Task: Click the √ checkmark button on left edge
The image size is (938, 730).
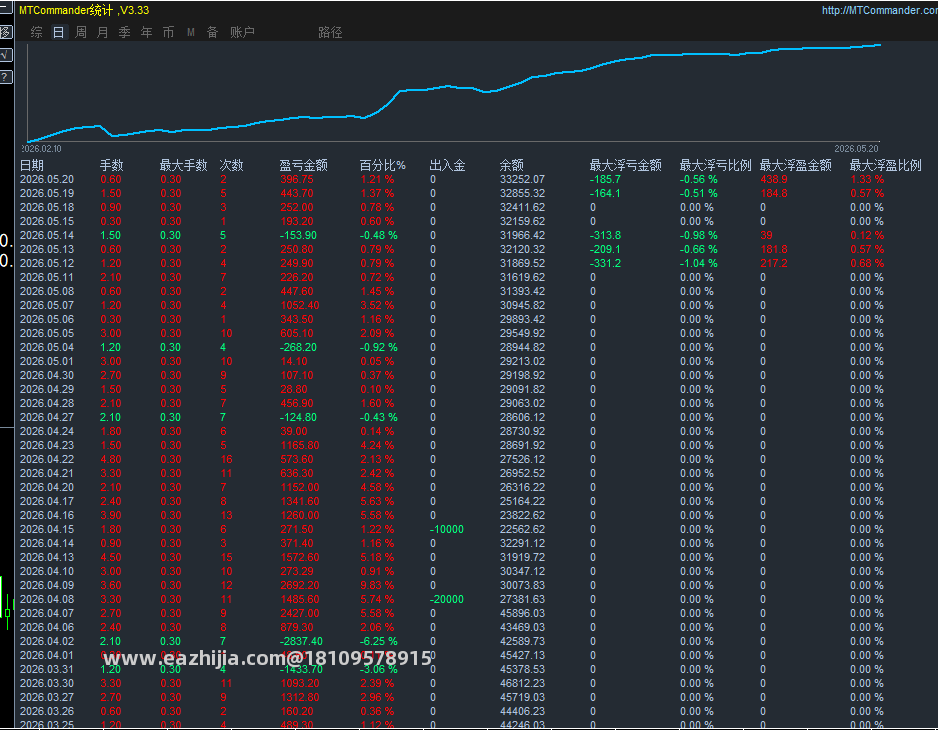Action: tap(5, 54)
